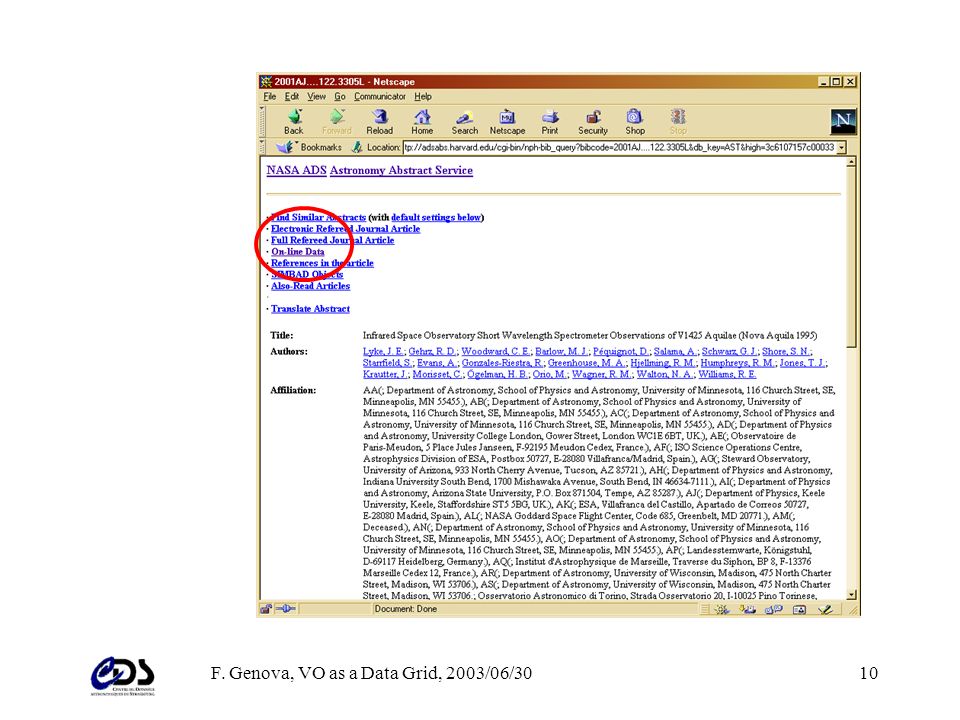This screenshot has width=960, height=720.
Task: Click author link Krautter, J.
Action: click(385, 375)
